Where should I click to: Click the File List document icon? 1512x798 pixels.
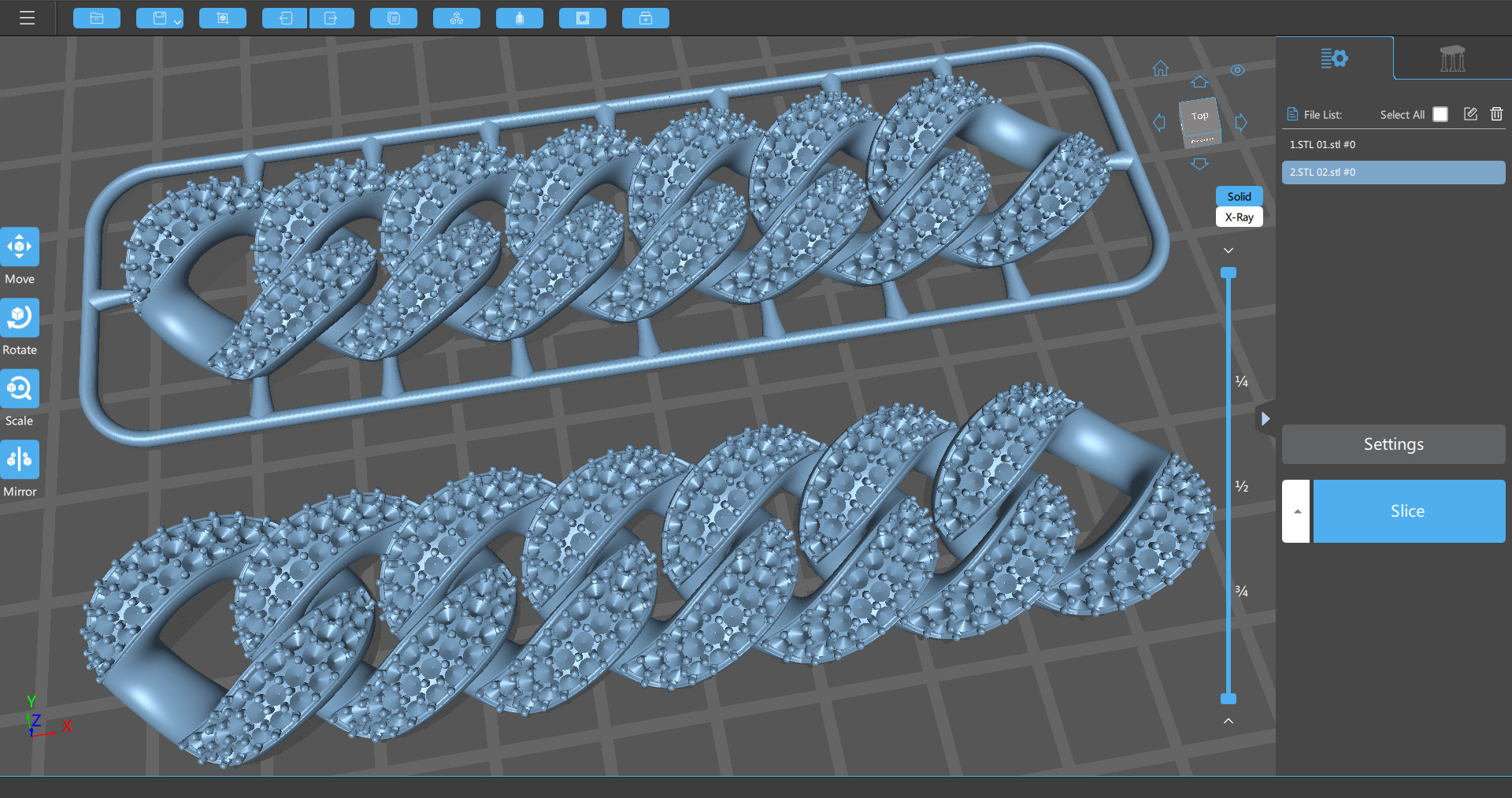coord(1292,114)
